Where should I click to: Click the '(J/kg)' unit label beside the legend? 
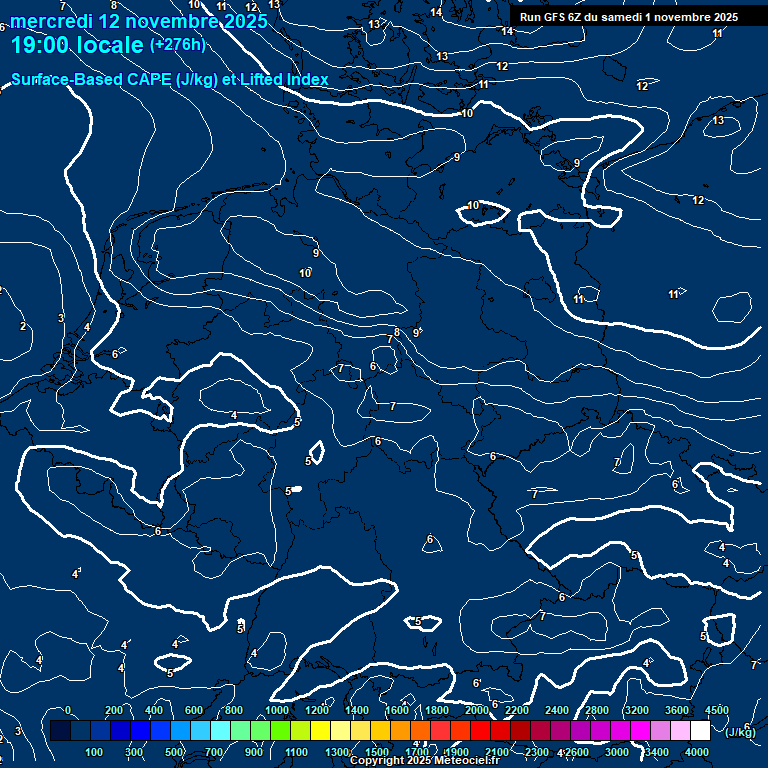tap(740, 732)
